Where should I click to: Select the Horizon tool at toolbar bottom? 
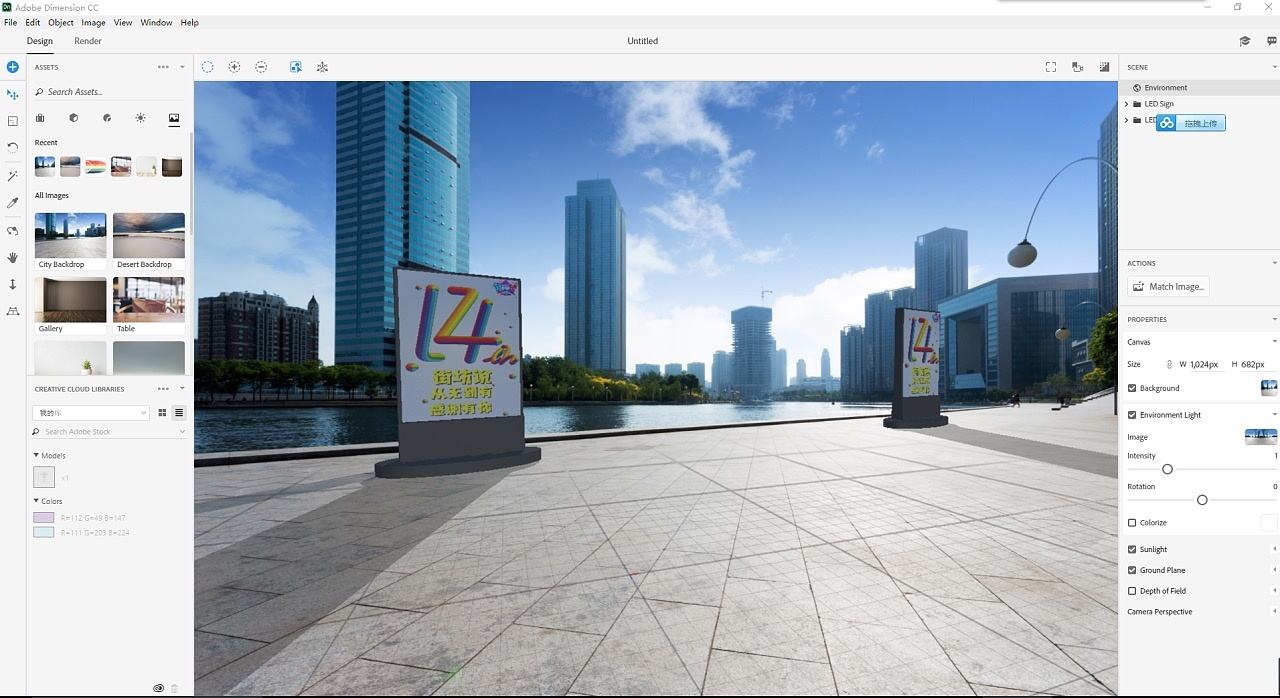[x=12, y=312]
